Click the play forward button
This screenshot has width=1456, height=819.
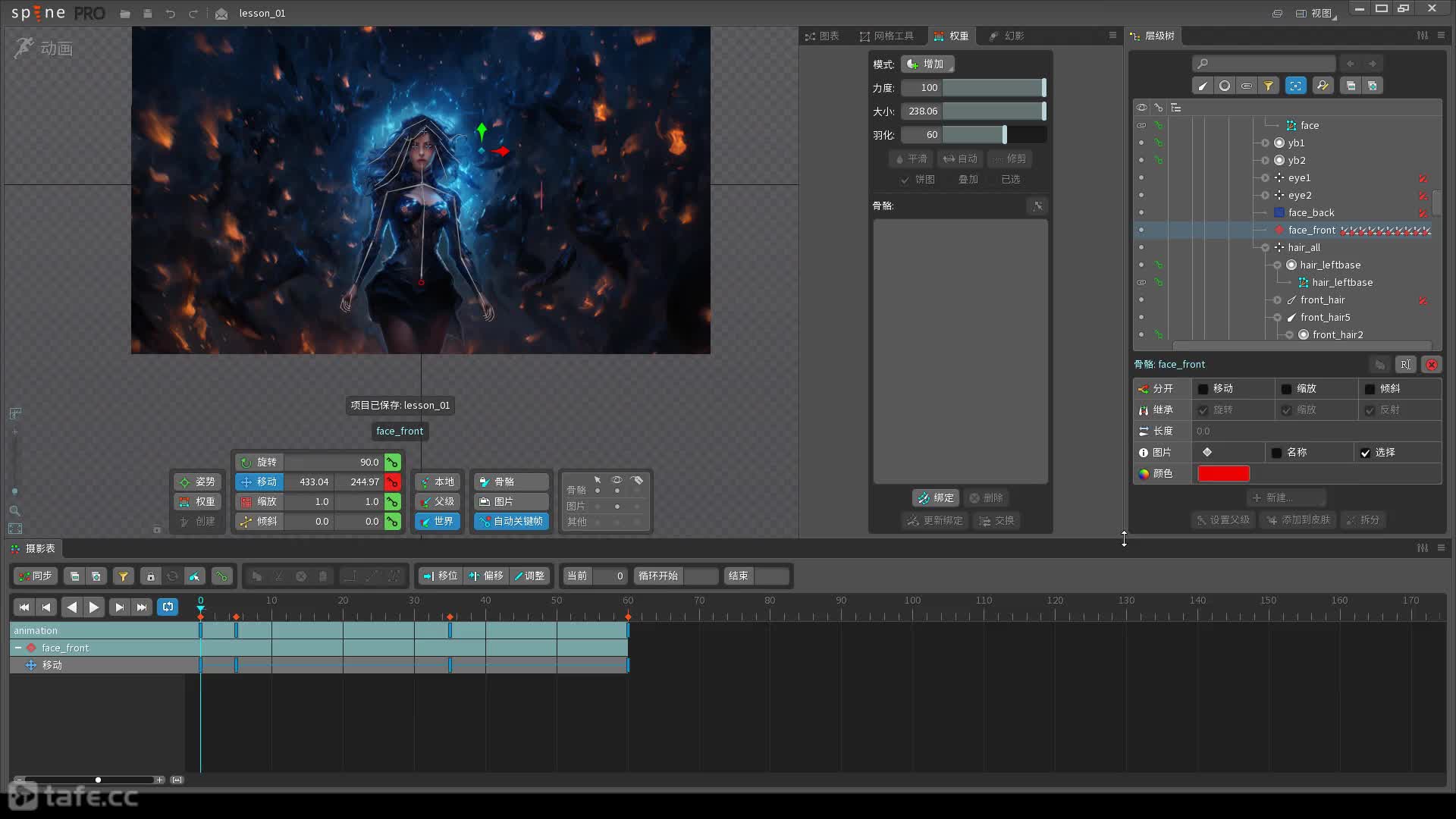click(x=94, y=607)
